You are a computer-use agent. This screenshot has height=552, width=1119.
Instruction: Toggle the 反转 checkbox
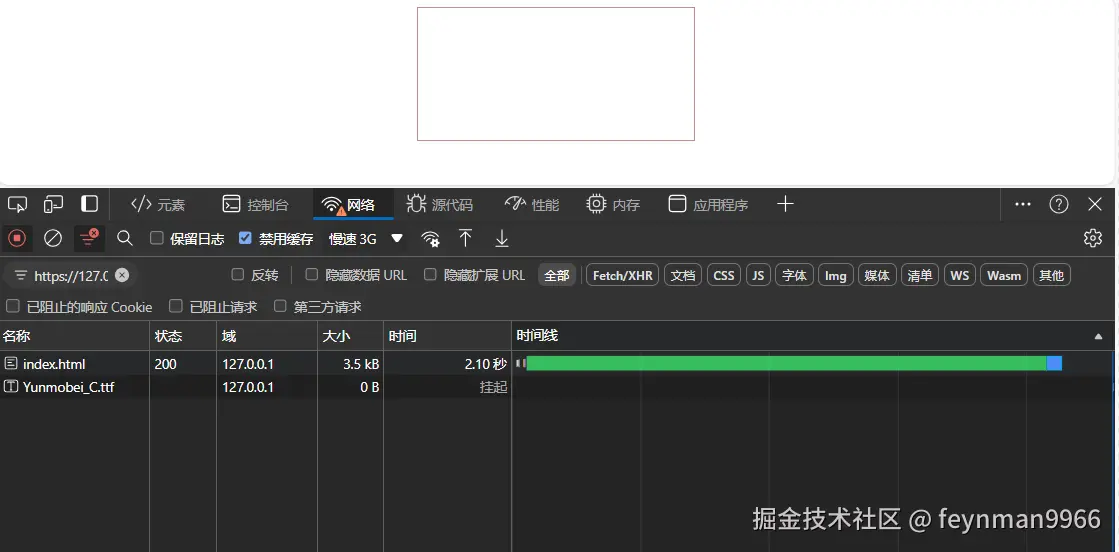pos(238,274)
